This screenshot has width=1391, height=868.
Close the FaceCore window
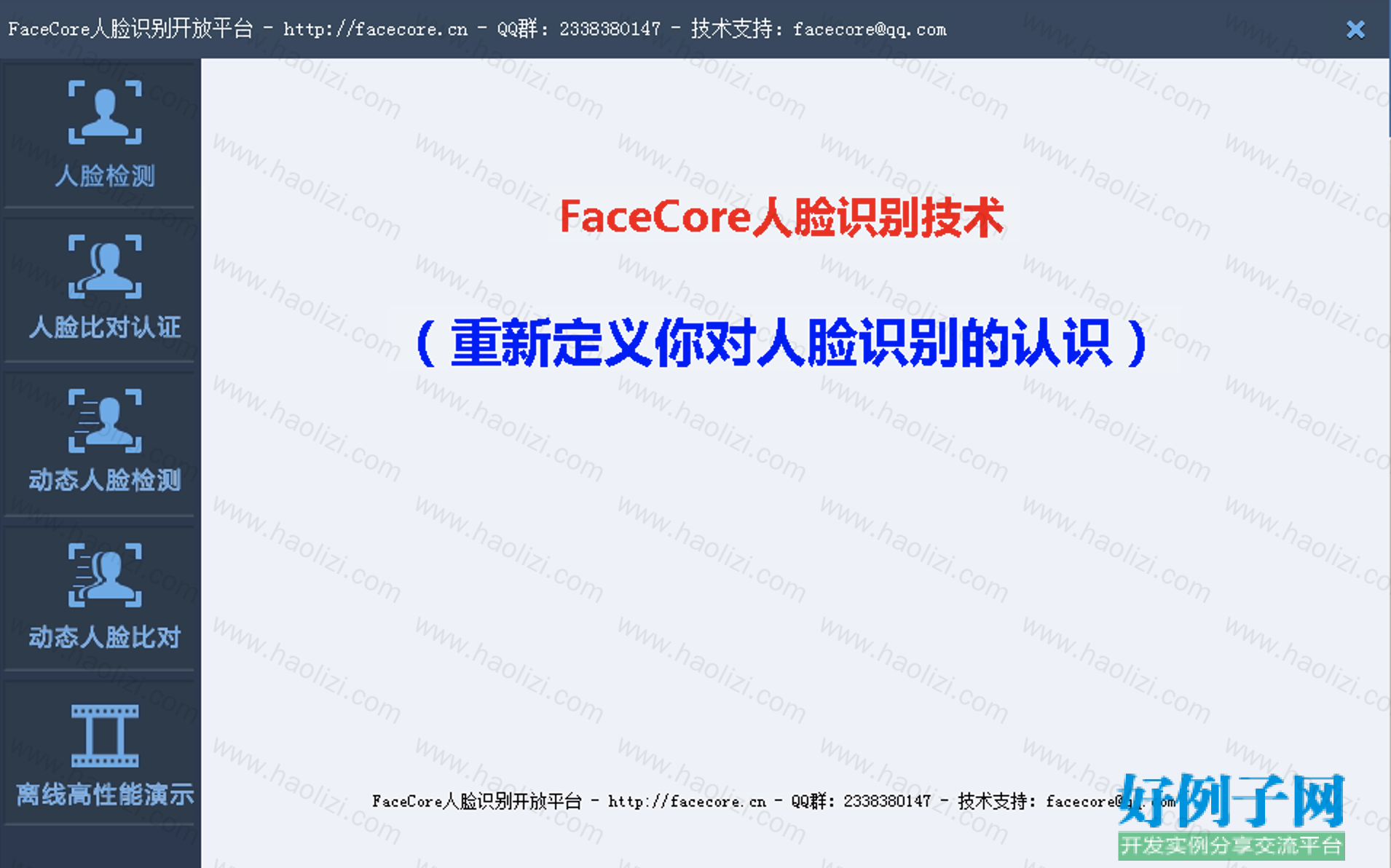click(x=1355, y=29)
